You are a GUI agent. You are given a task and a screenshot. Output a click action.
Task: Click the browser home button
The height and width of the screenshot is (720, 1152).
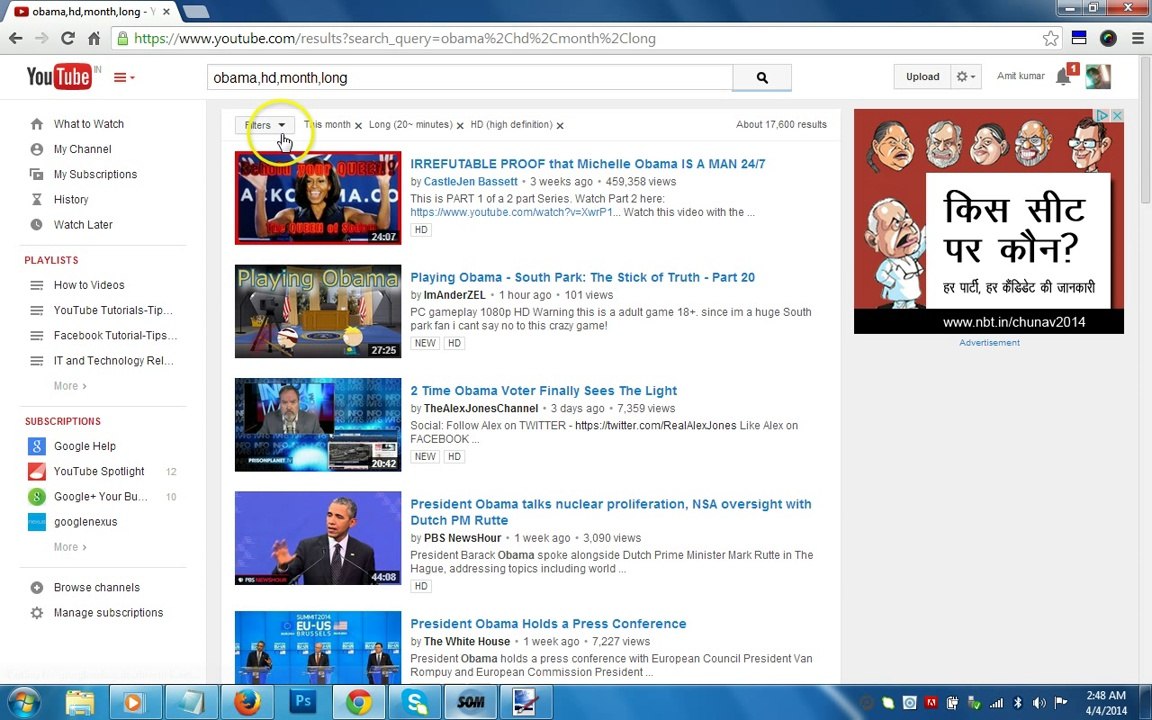pyautogui.click(x=94, y=38)
